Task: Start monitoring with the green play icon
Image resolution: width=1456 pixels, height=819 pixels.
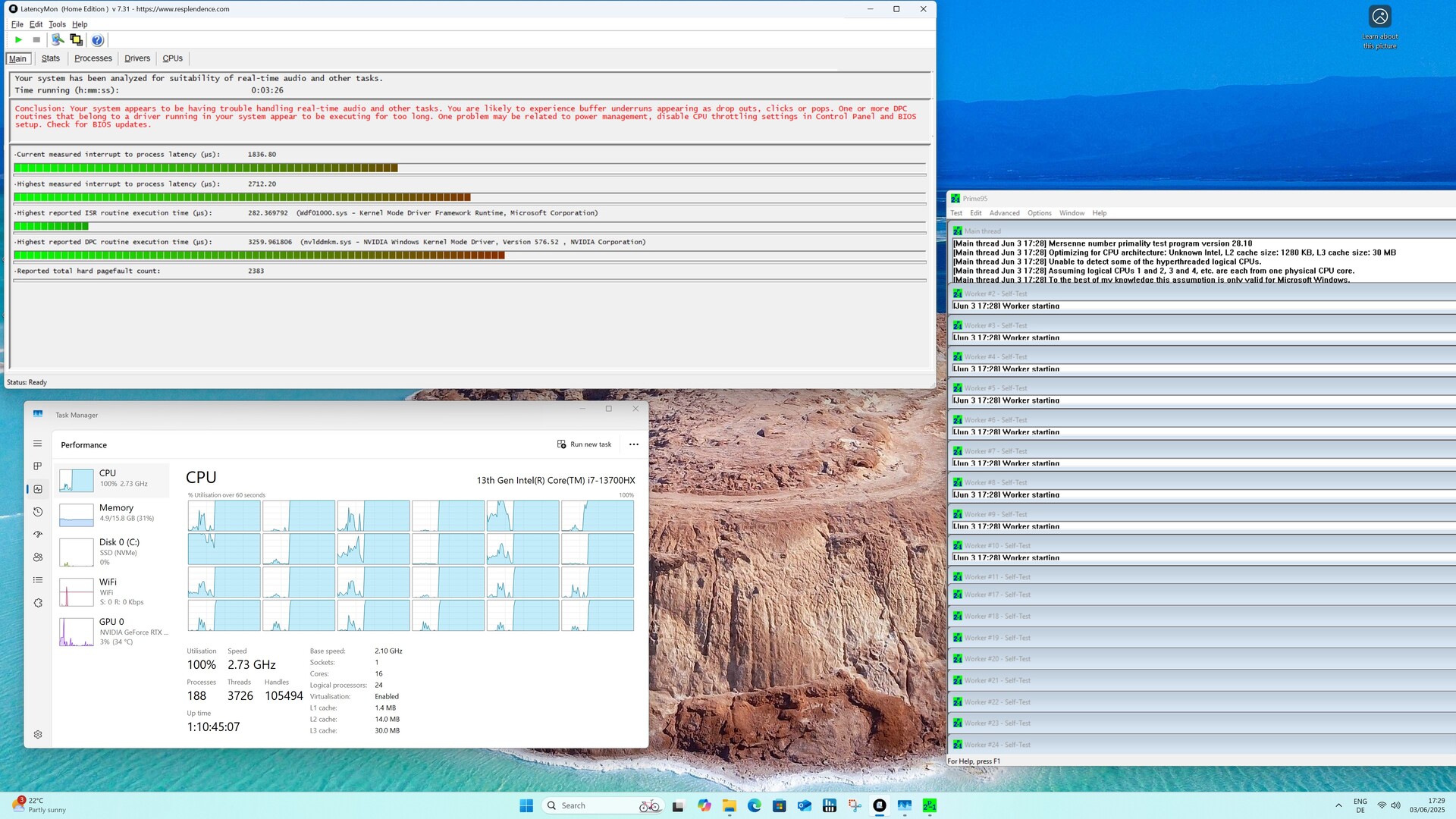Action: 18,39
